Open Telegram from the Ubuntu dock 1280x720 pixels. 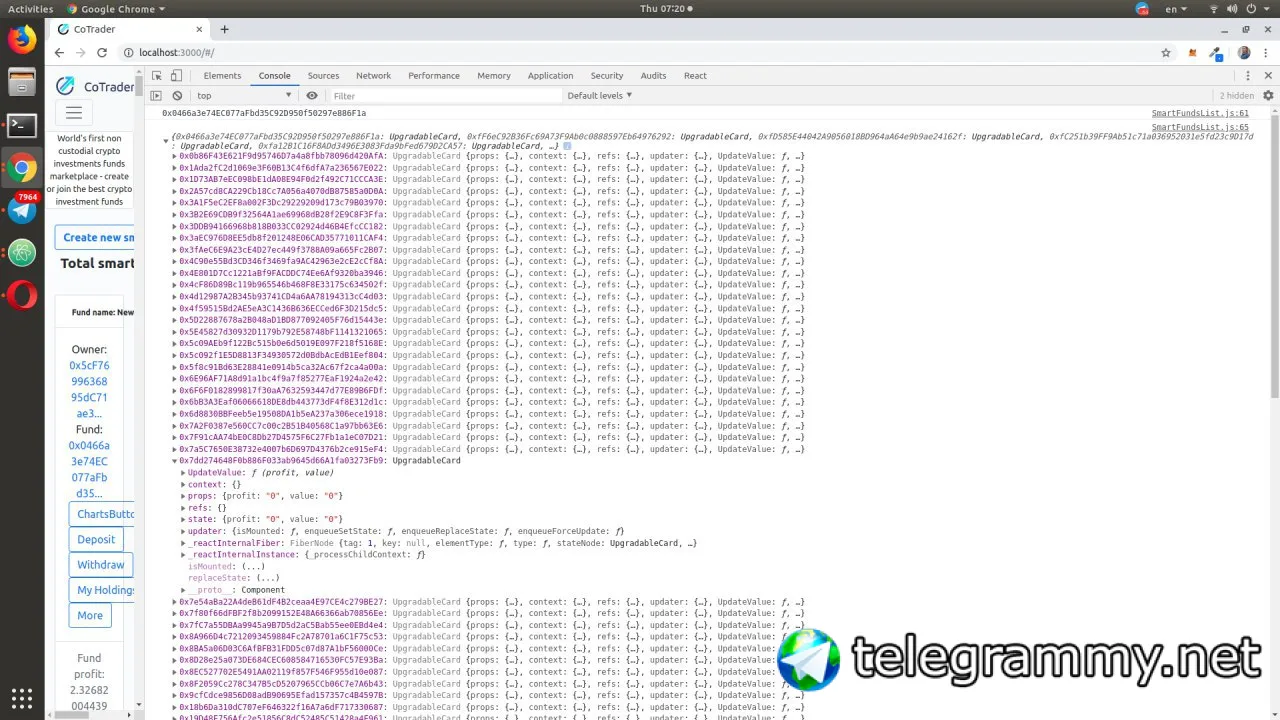(22, 210)
